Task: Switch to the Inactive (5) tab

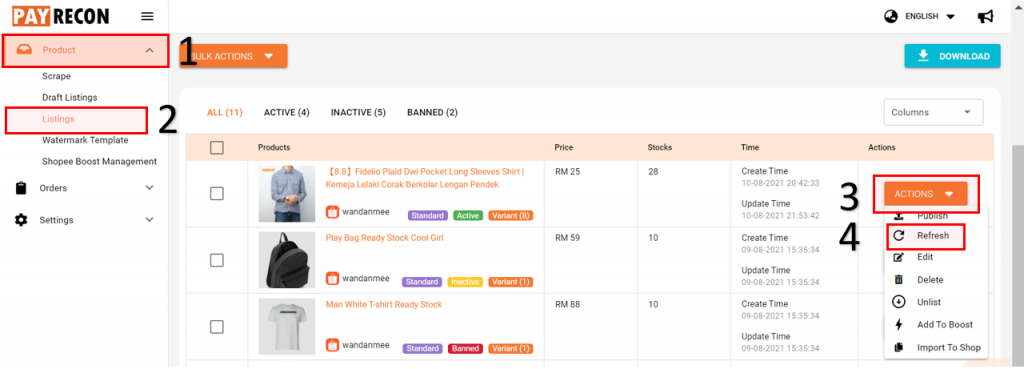Action: pyautogui.click(x=358, y=112)
